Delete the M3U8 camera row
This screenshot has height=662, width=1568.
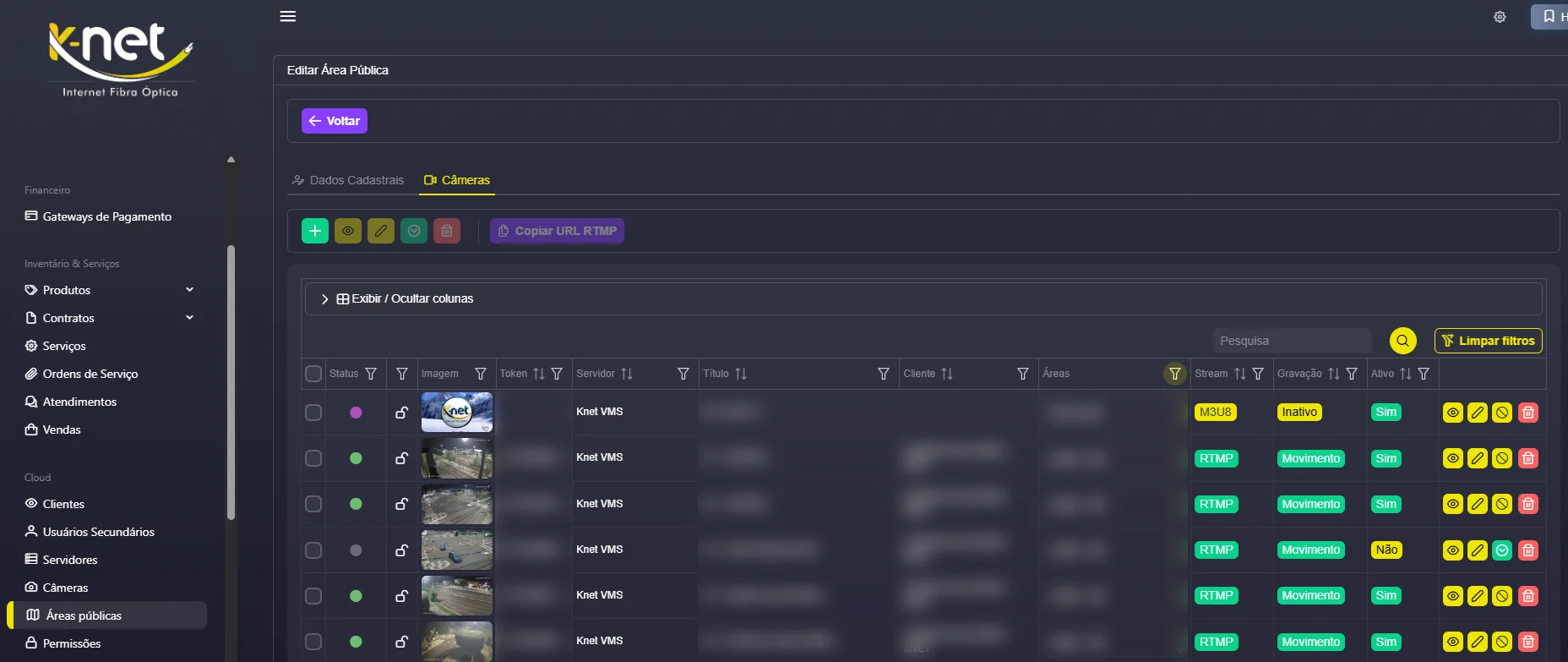tap(1528, 413)
